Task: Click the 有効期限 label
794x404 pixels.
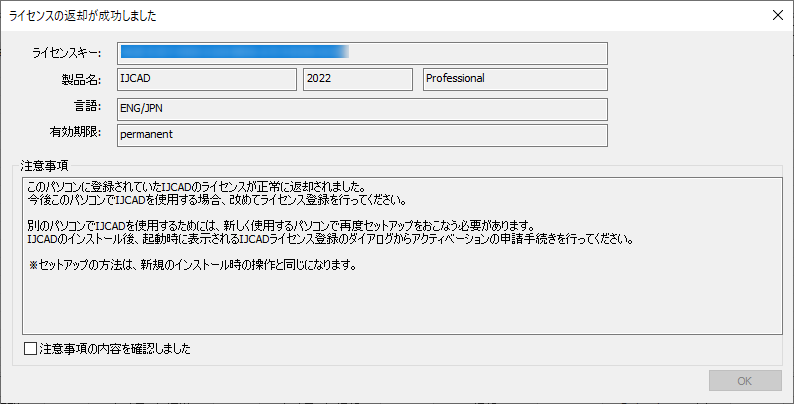Action: [x=75, y=133]
